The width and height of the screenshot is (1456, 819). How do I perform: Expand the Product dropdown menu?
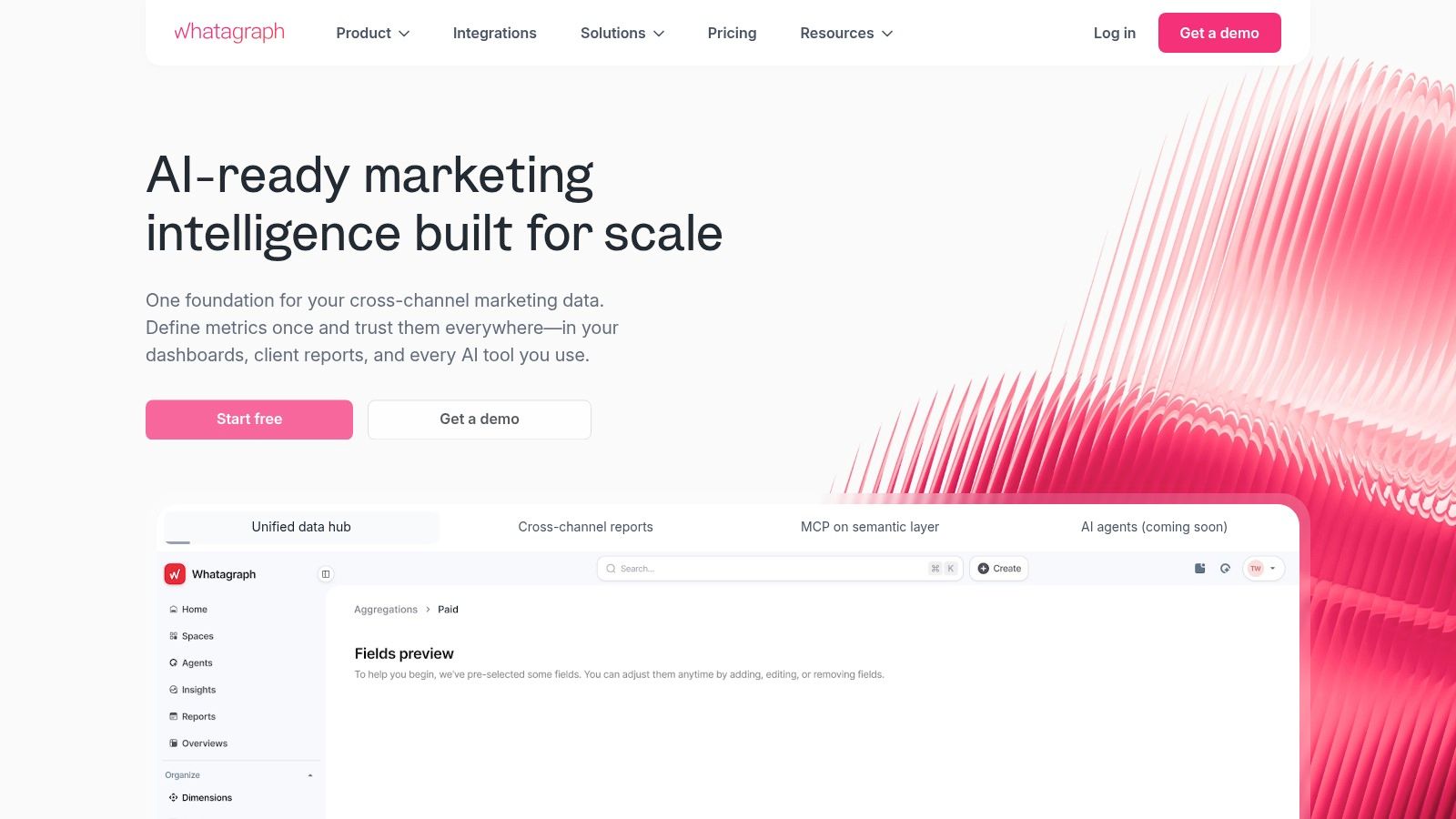[x=373, y=33]
